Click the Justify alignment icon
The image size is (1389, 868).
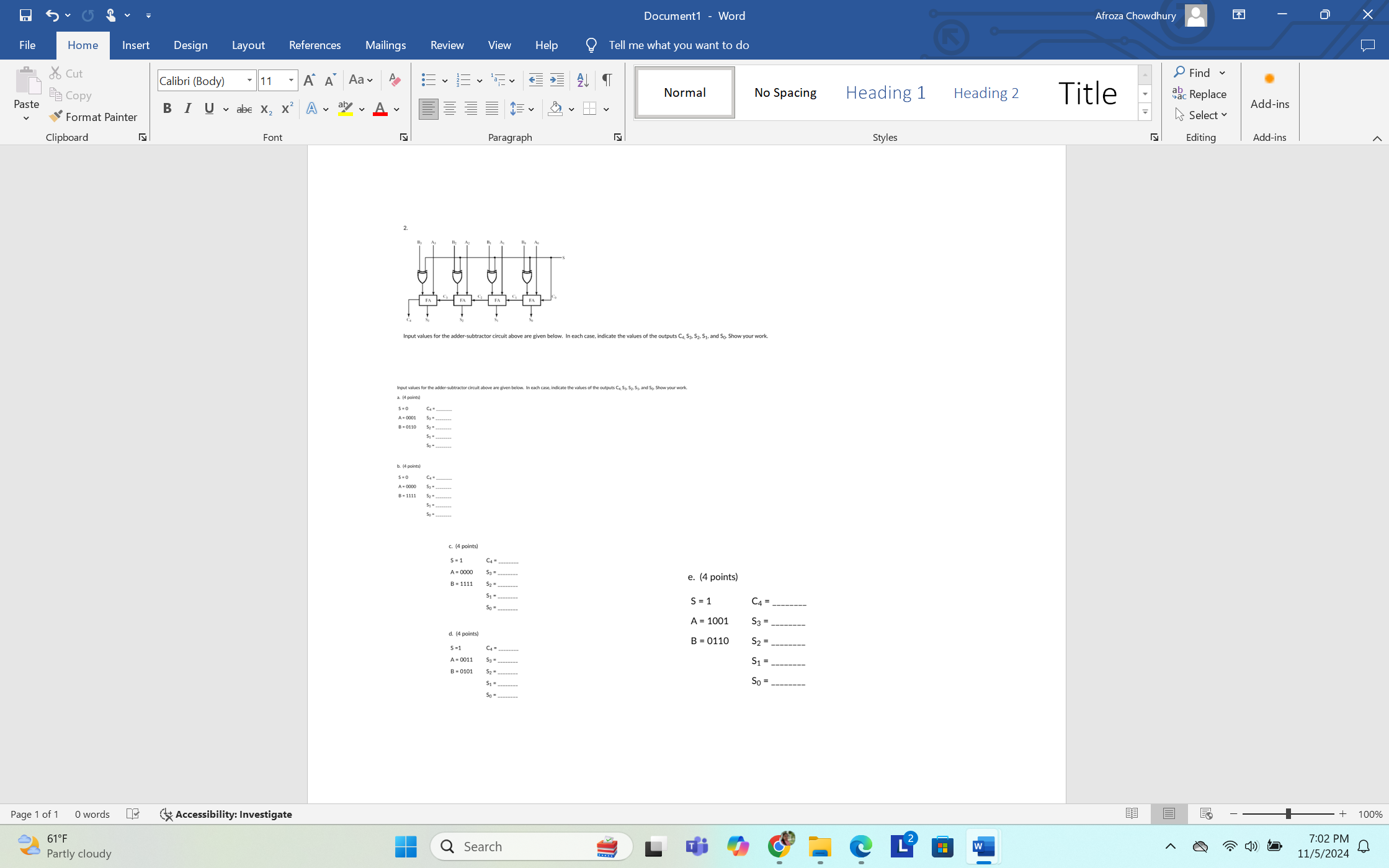492,109
